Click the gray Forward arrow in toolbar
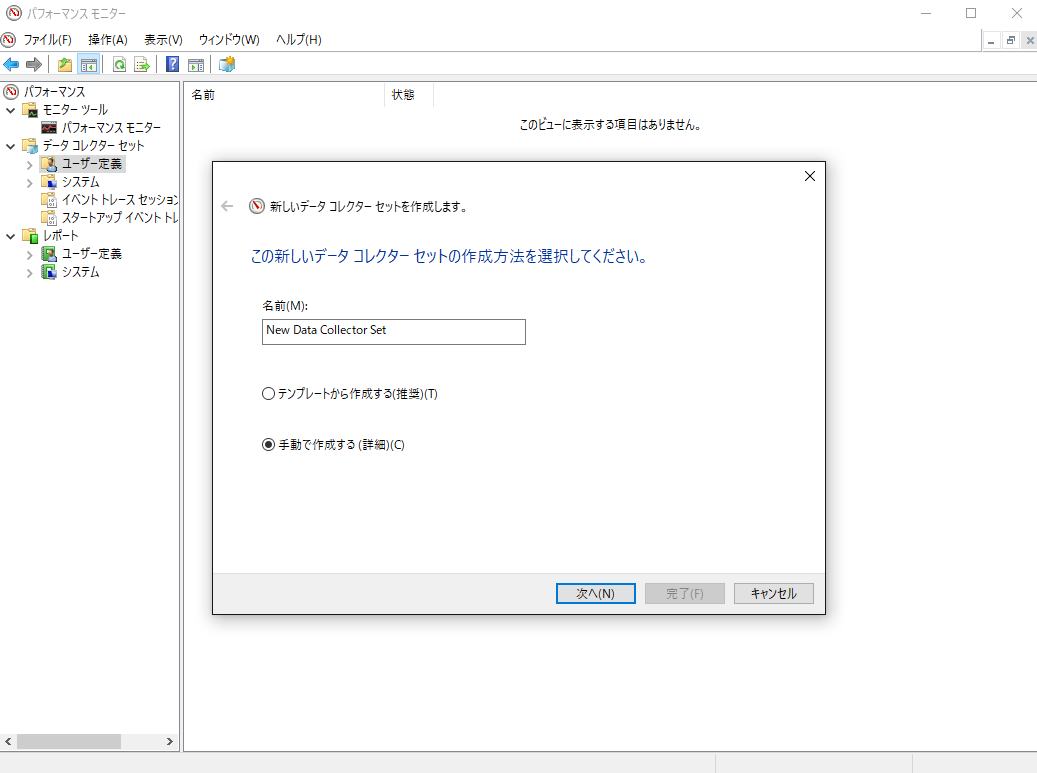The image size is (1037, 773). coord(34,64)
